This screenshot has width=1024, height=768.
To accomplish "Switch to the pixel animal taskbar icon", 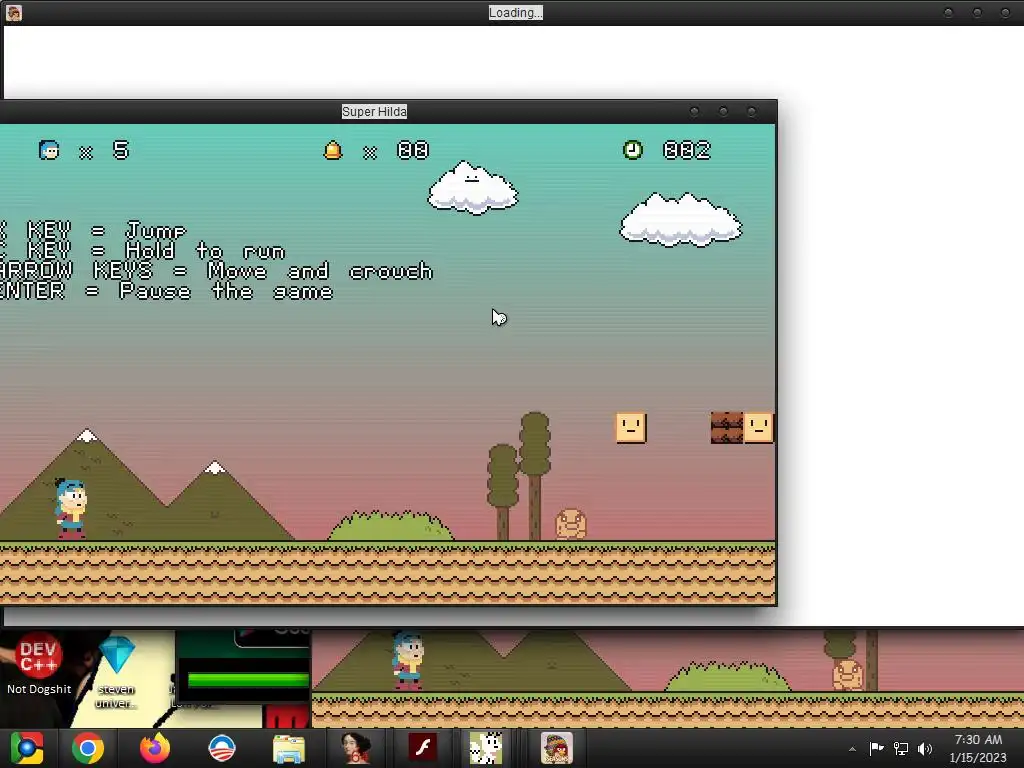I will [486, 748].
